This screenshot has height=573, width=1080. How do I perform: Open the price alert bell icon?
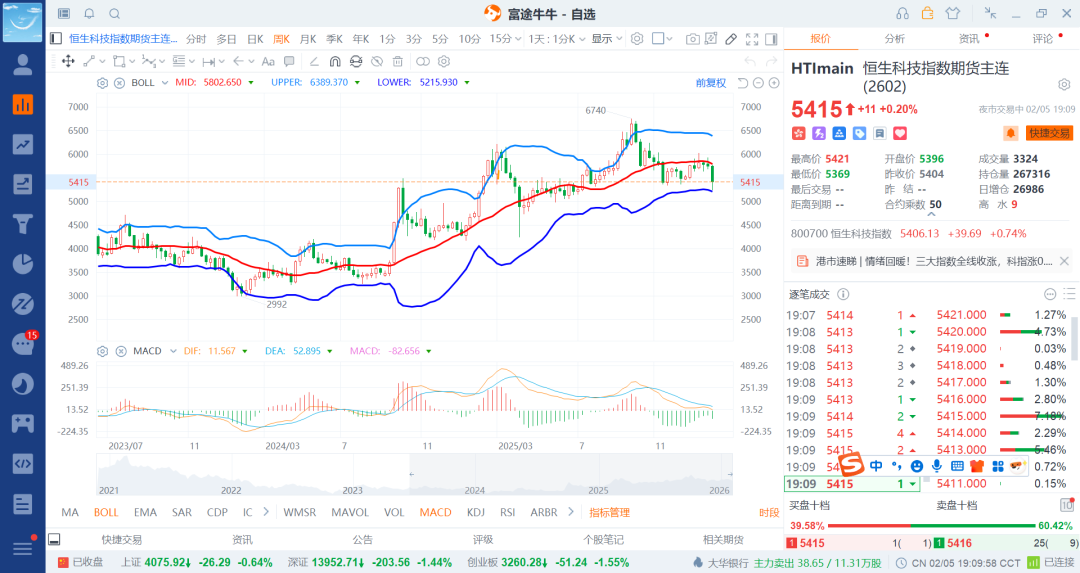point(1011,133)
